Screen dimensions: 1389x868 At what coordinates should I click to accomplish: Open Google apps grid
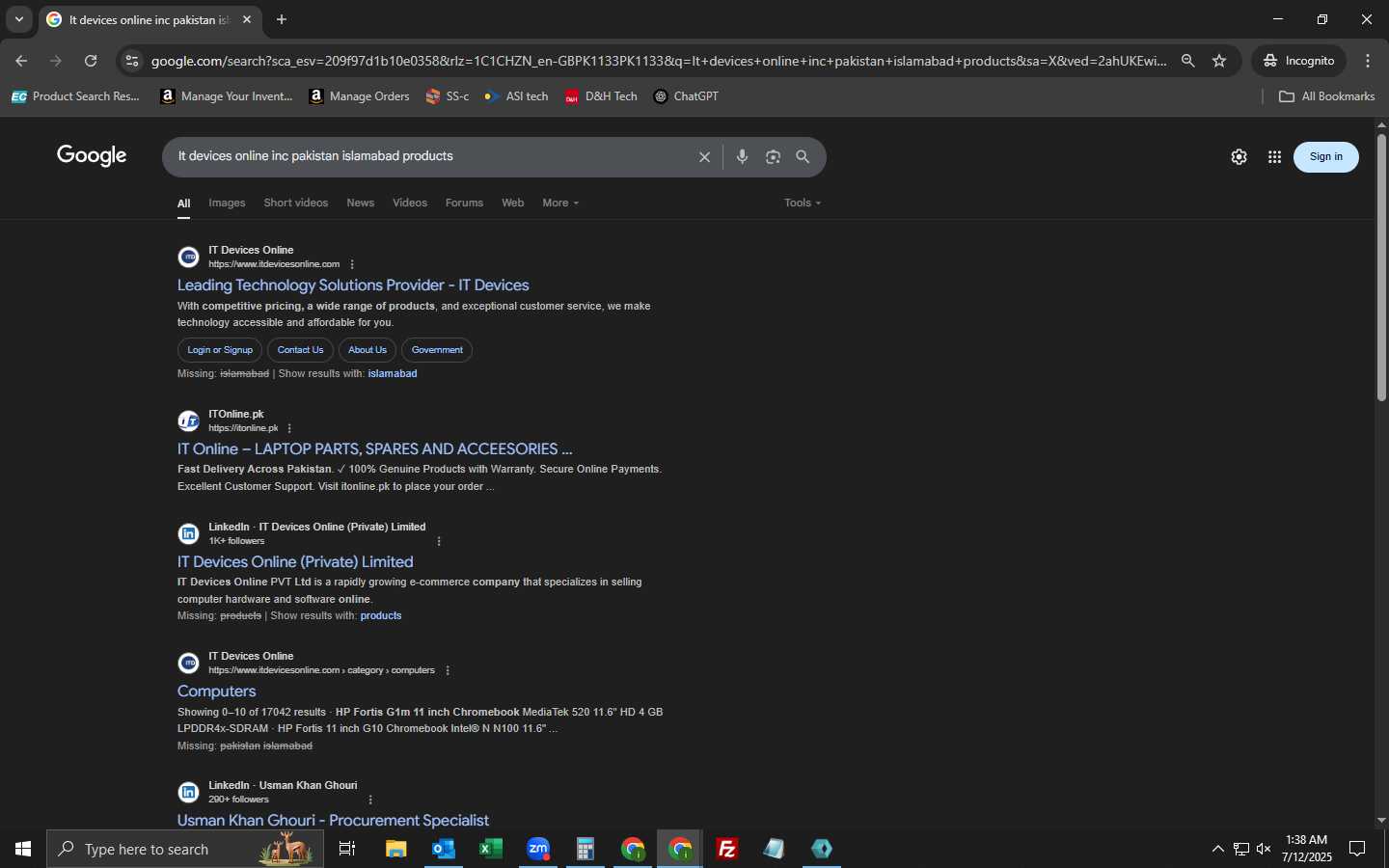click(1274, 157)
